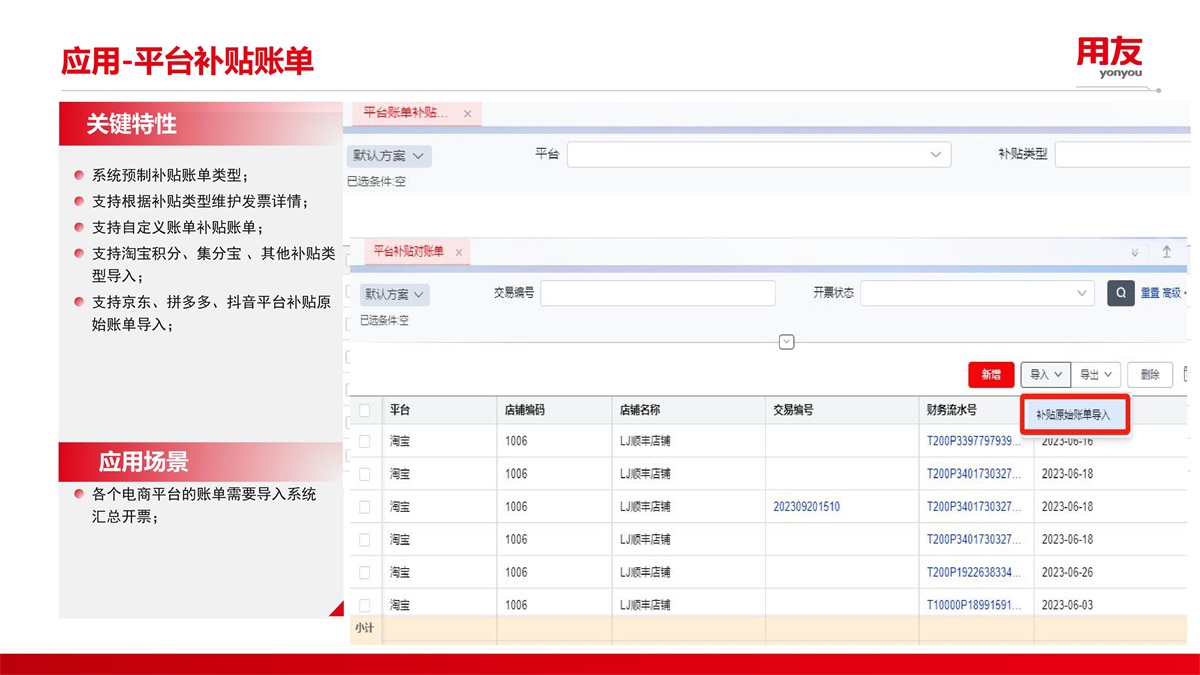Check the row checkbox for transaction 202309201510
1200x675 pixels.
pyautogui.click(x=365, y=507)
